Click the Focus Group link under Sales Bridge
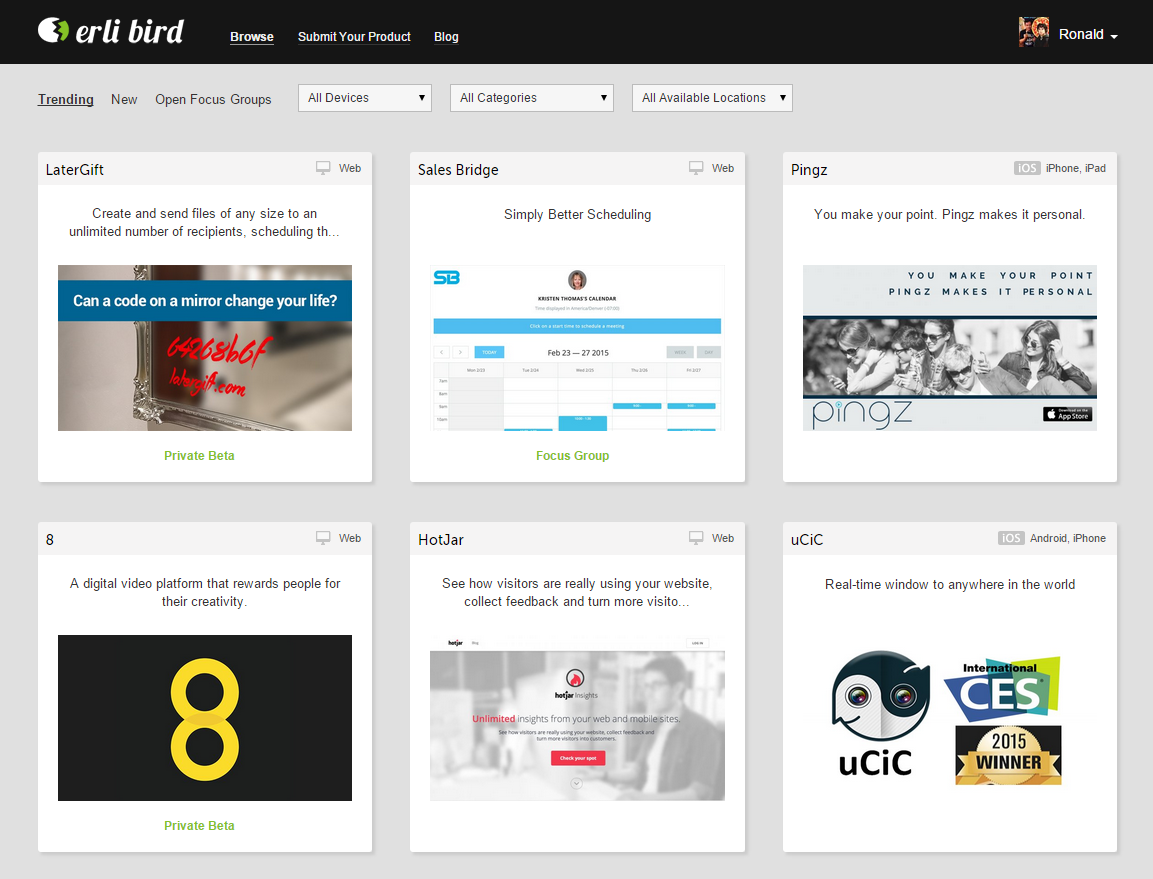The image size is (1153, 879). coord(572,455)
